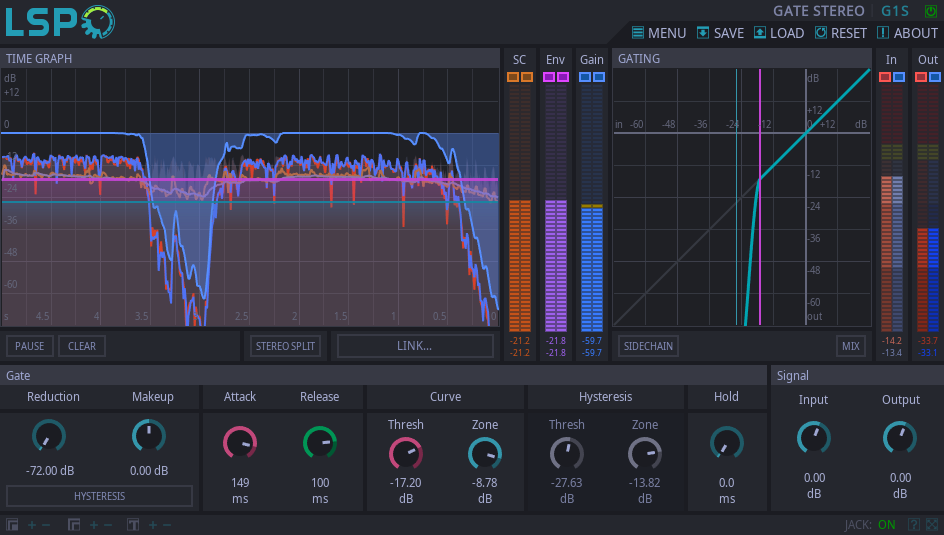Toggle the Gain right channel blue indicator
Screen dimensions: 944x535
pyautogui.click(x=599, y=77)
